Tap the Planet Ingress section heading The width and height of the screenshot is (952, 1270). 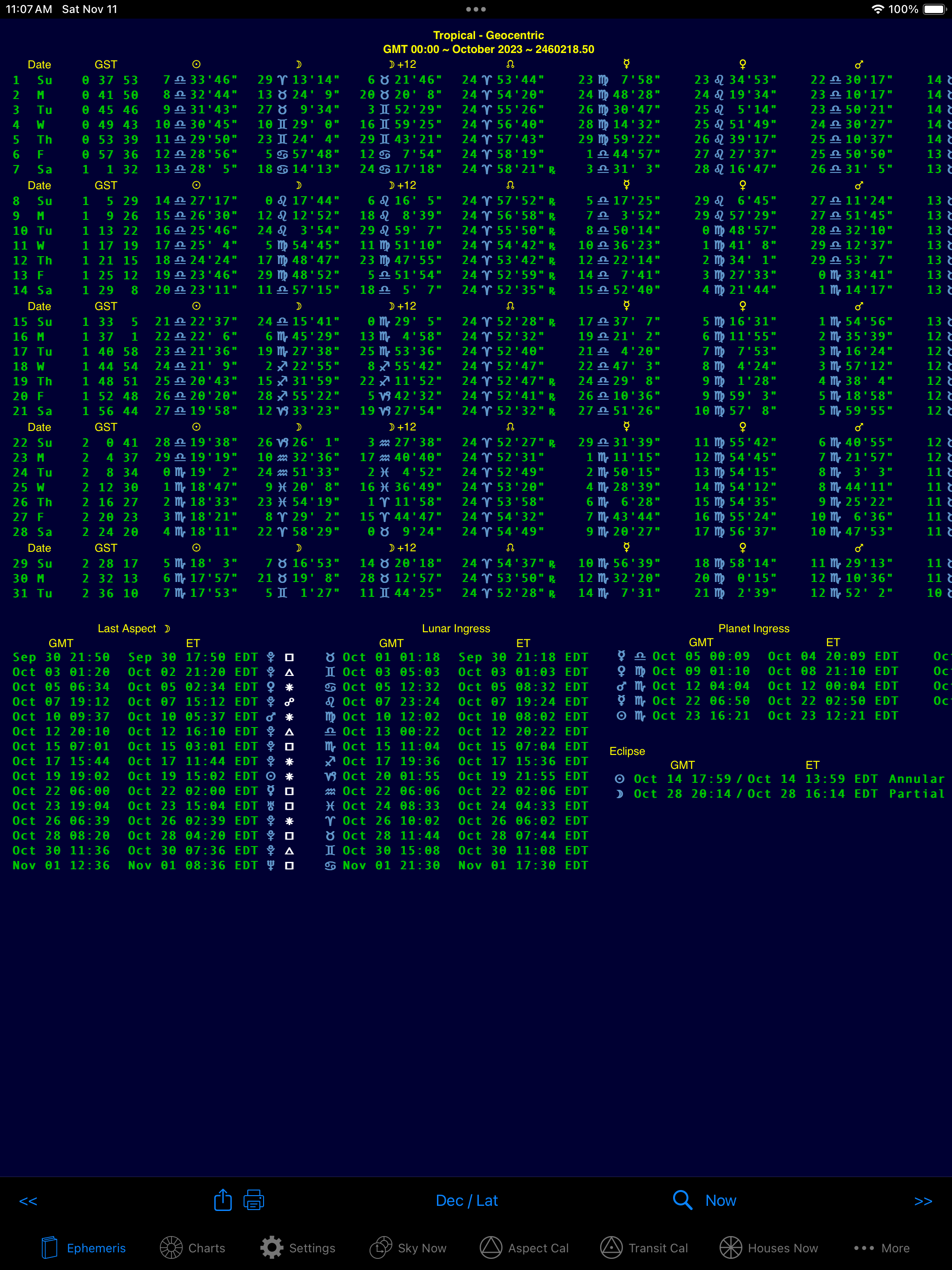[754, 628]
